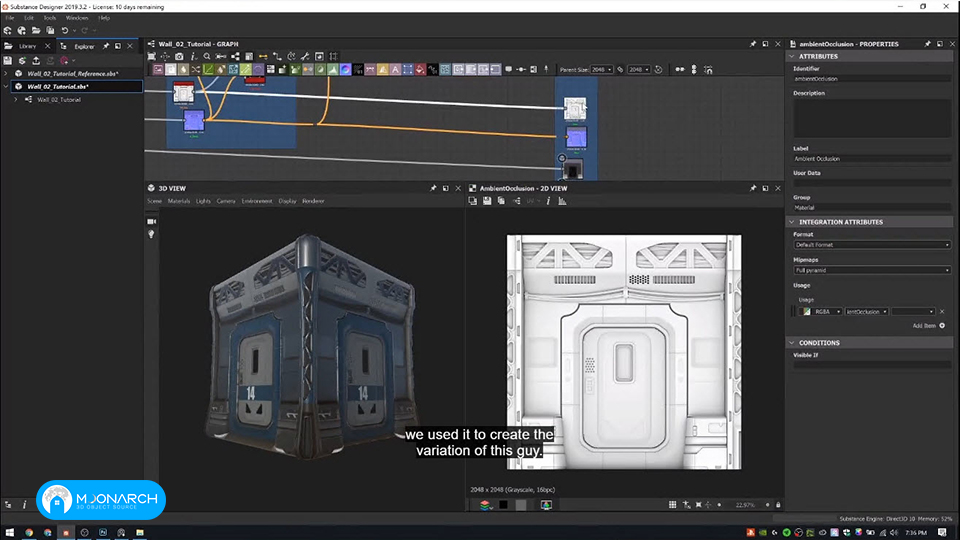Click the pink publish icon in Explorer toolbar
960x540 pixels.
64,61
